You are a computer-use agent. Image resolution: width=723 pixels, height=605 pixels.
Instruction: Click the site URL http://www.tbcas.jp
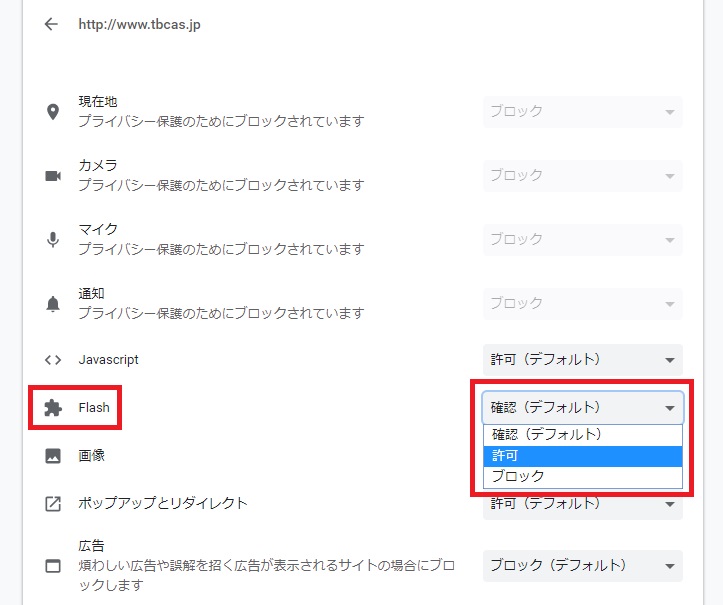click(139, 24)
